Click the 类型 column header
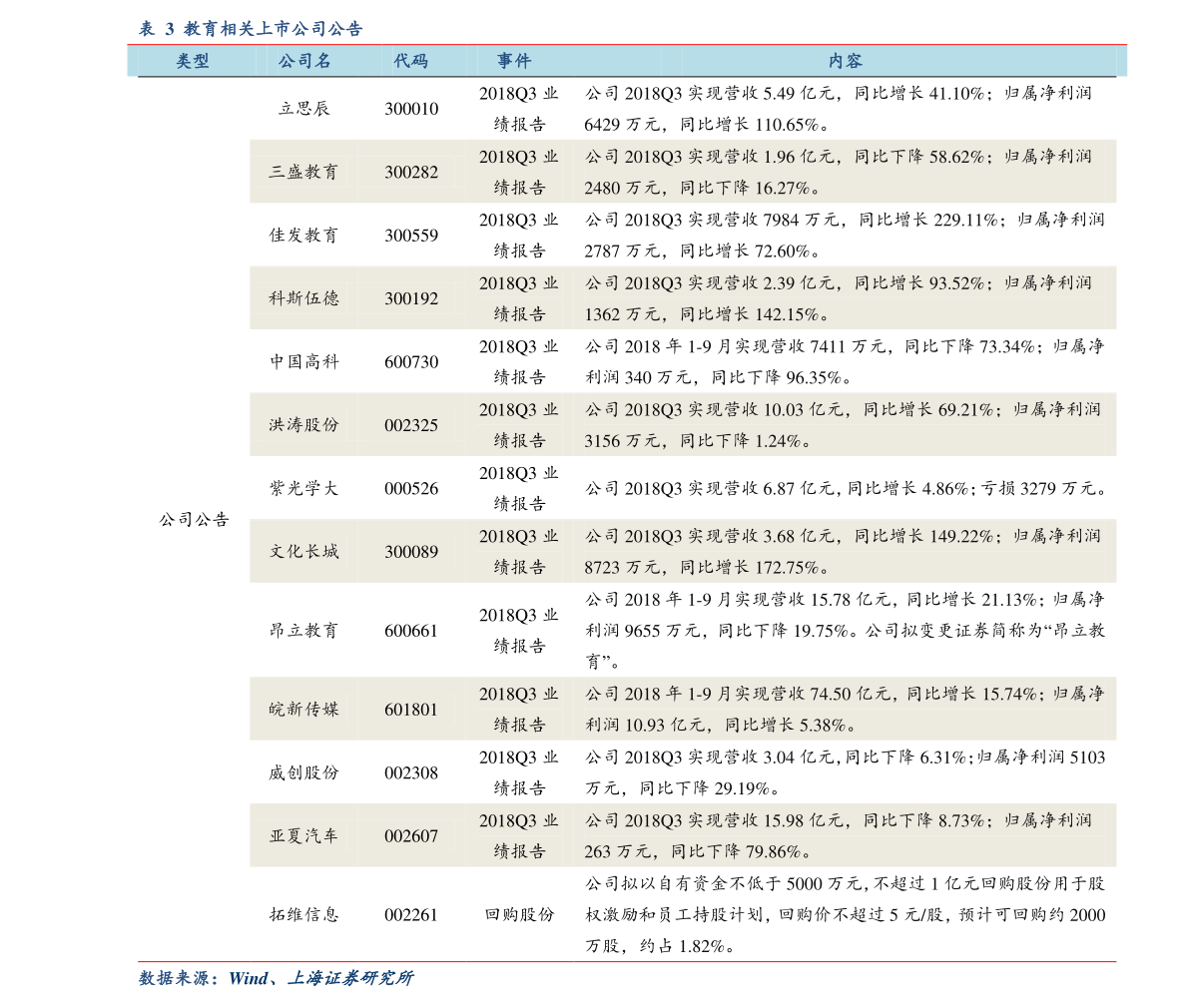 click(x=193, y=62)
